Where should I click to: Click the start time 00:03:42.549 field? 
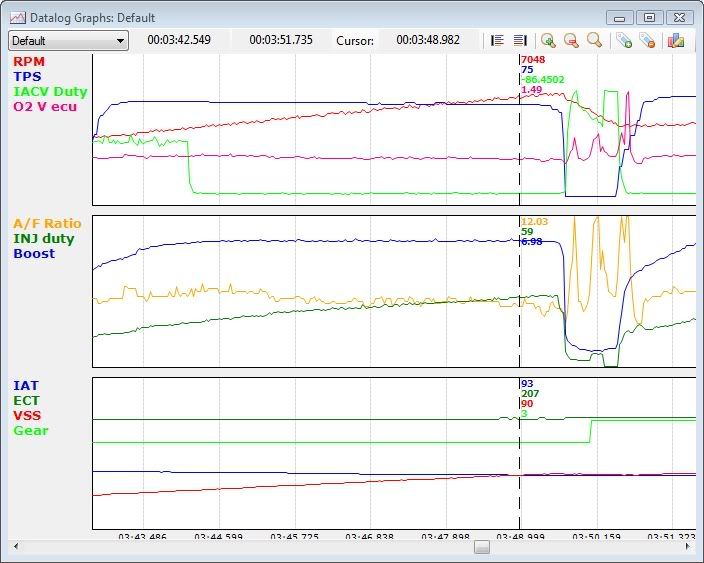tap(179, 40)
